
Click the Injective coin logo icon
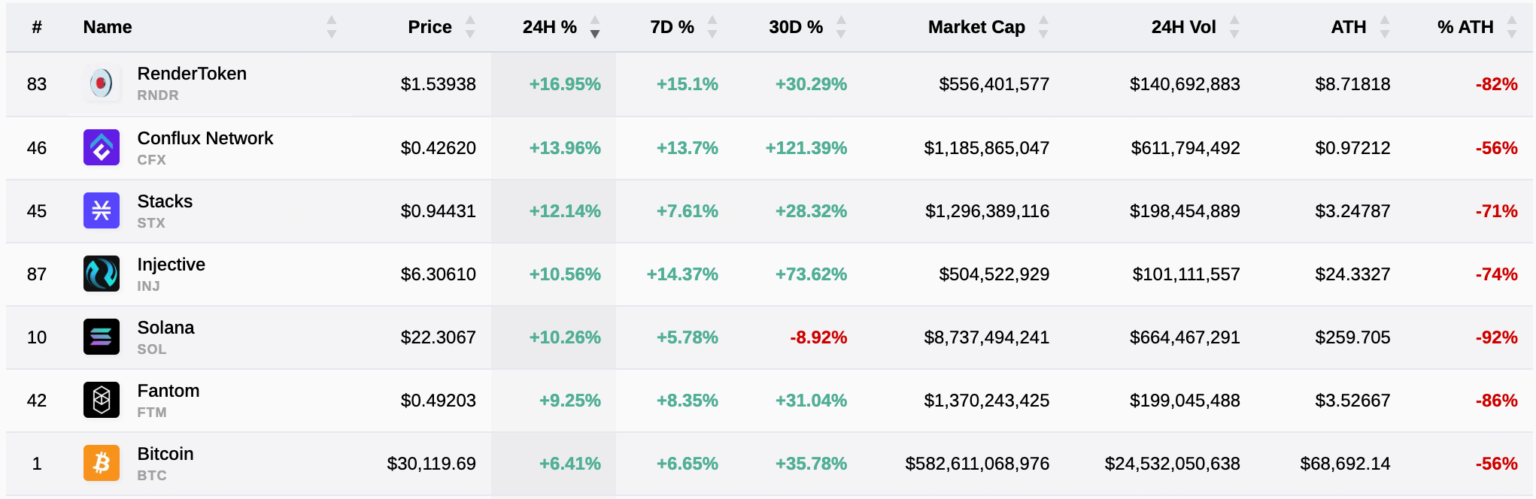pos(101,274)
